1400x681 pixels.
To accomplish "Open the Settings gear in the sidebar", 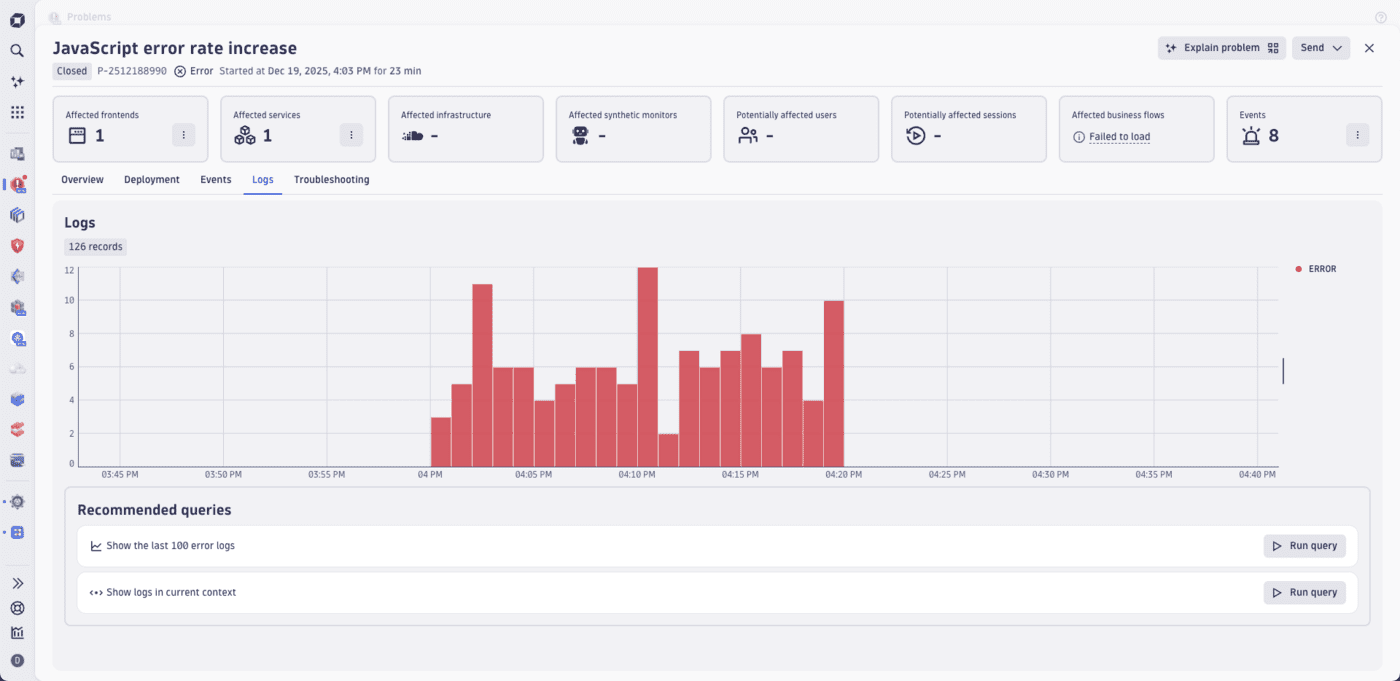I will point(16,501).
